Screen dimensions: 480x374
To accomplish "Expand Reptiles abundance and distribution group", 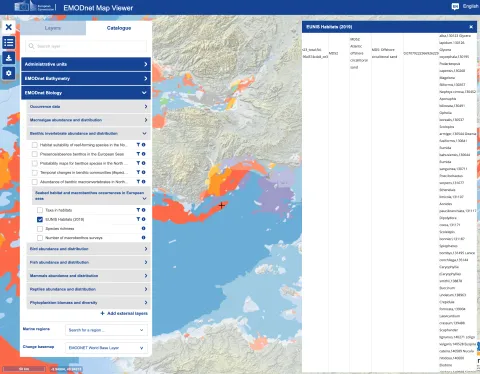I will 89,289.
